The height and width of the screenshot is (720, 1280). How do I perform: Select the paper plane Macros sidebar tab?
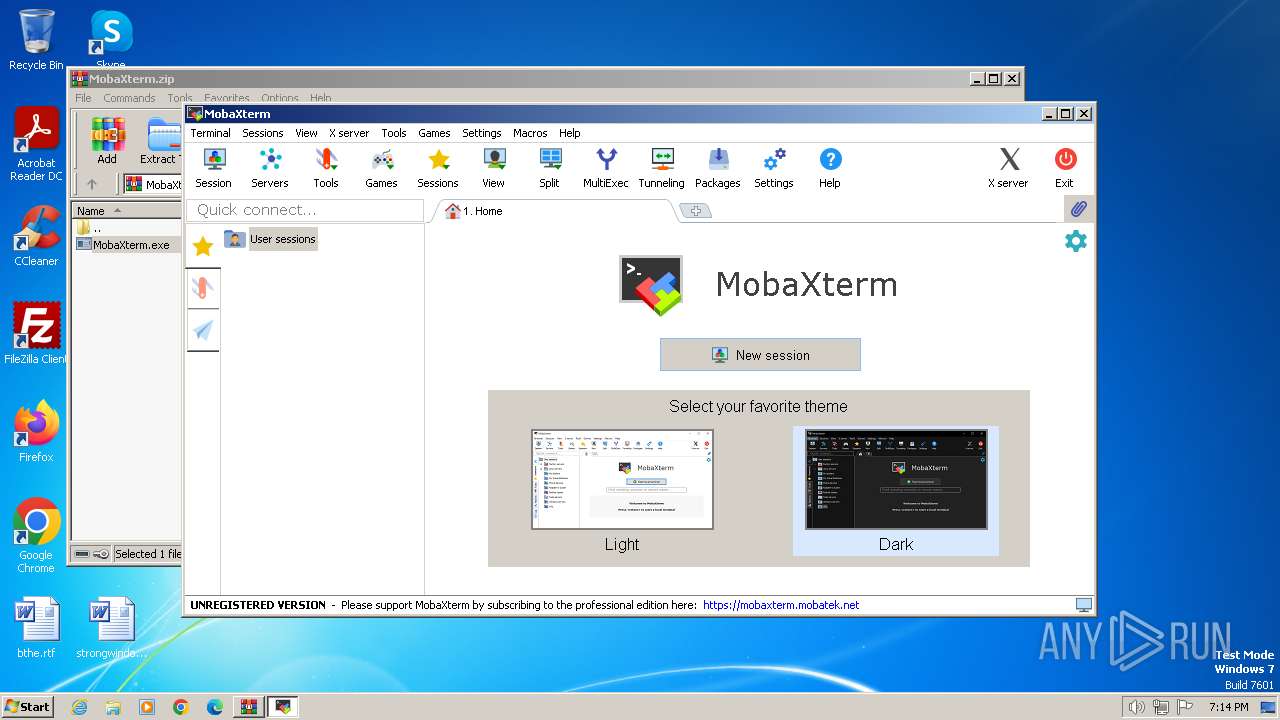coord(203,331)
